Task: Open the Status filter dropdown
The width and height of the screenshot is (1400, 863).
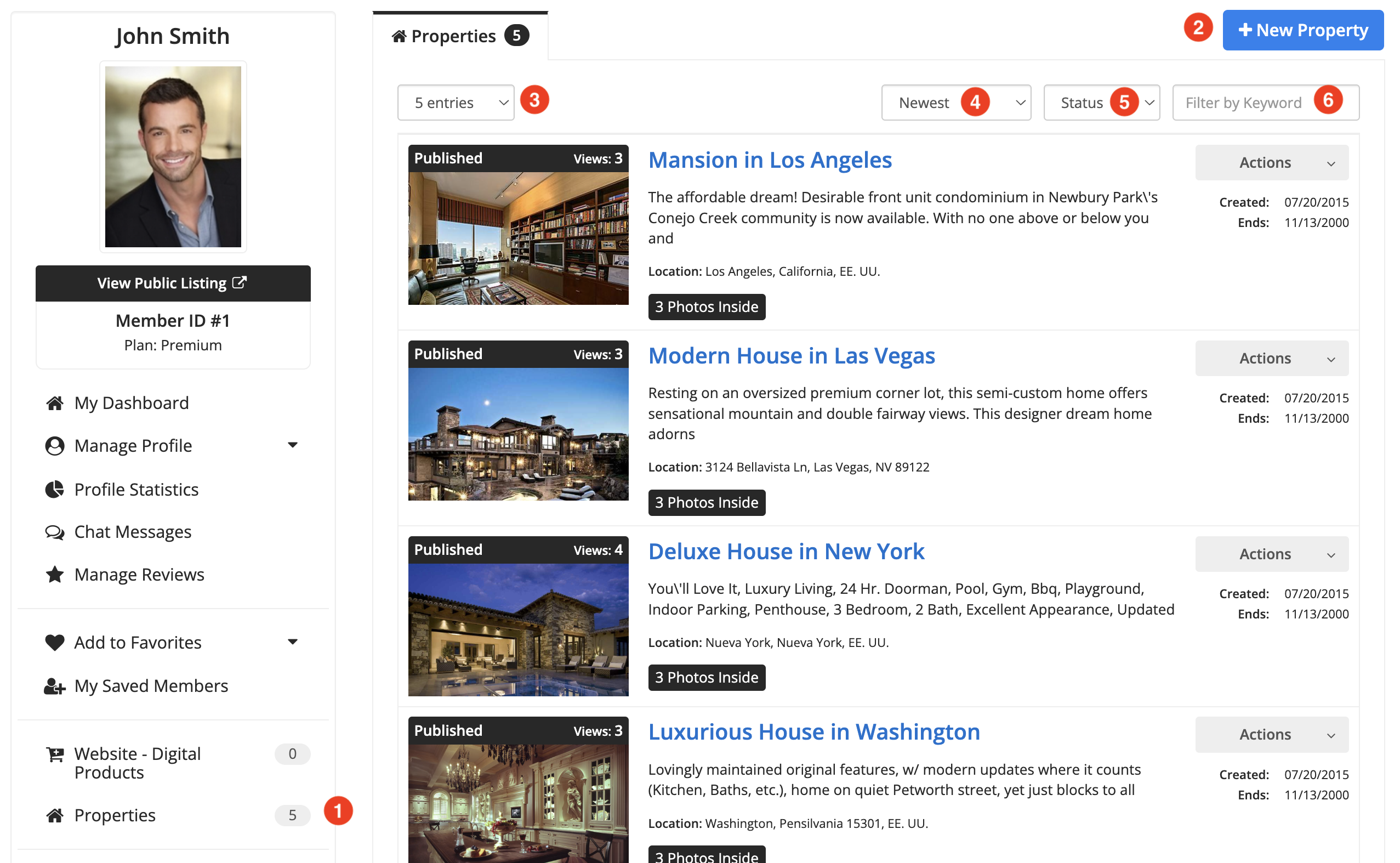Action: click(x=1101, y=103)
